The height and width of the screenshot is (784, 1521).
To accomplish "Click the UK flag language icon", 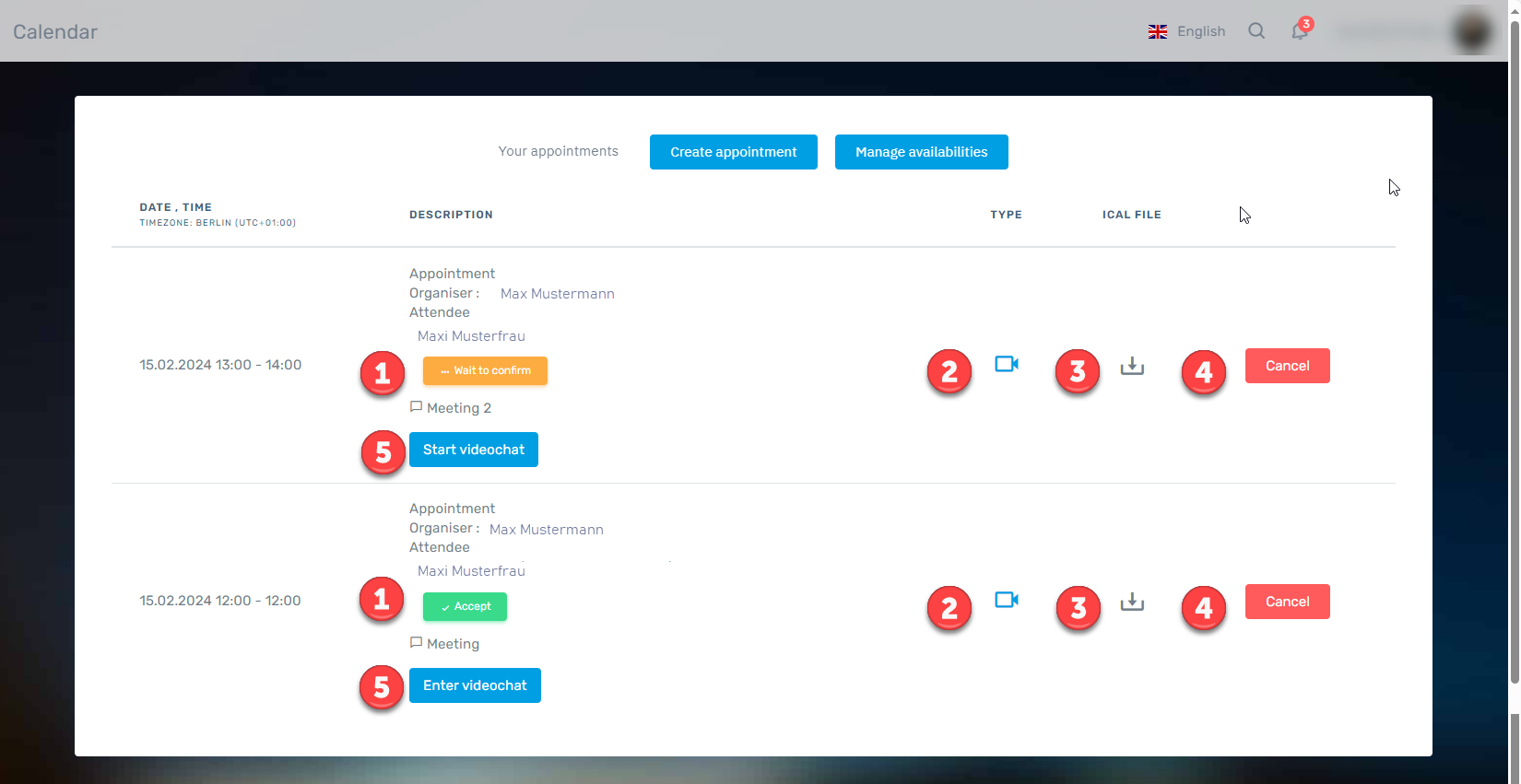I will point(1158,31).
